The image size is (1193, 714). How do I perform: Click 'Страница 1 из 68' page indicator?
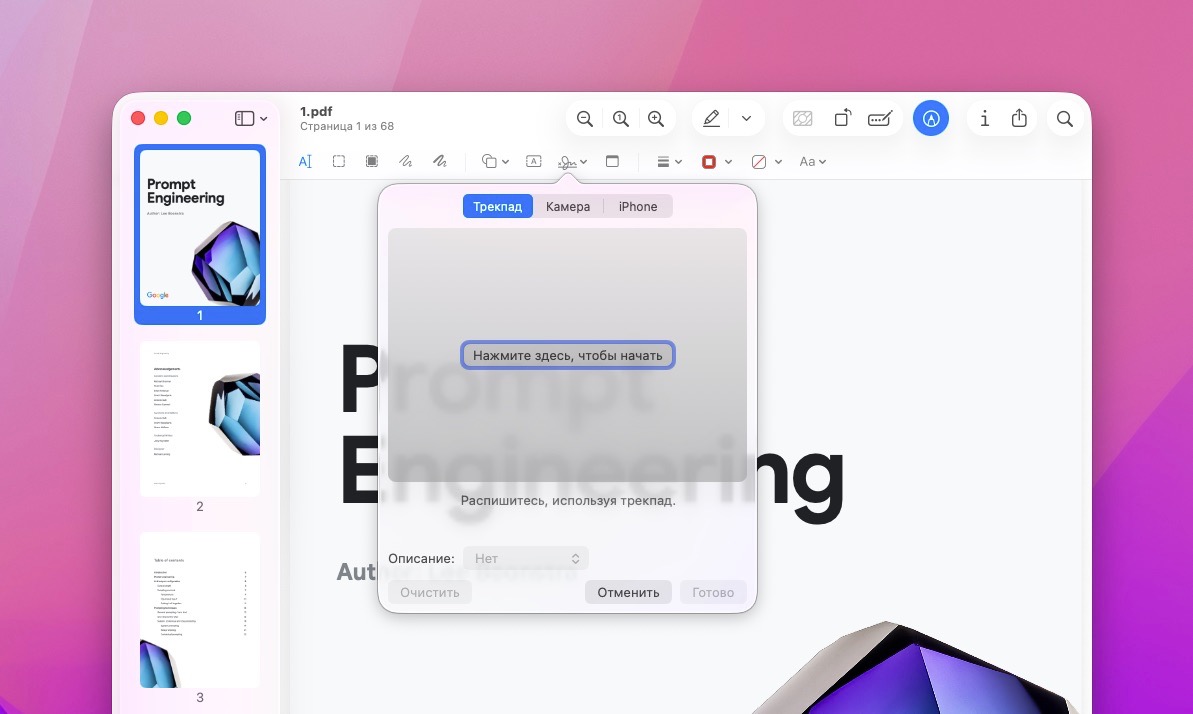tap(347, 126)
